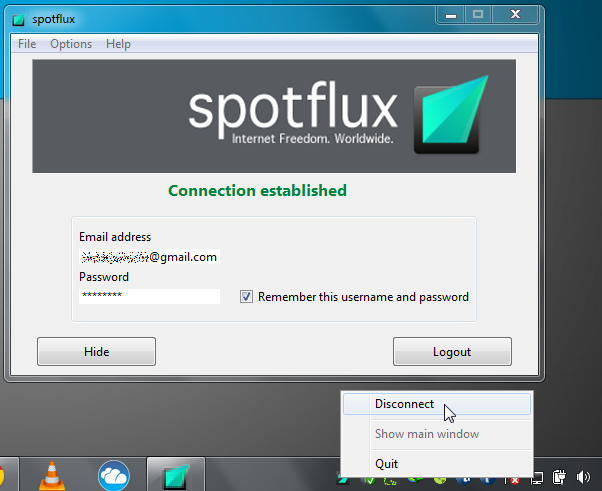Focus the Password field
The image size is (602, 491).
point(149,296)
